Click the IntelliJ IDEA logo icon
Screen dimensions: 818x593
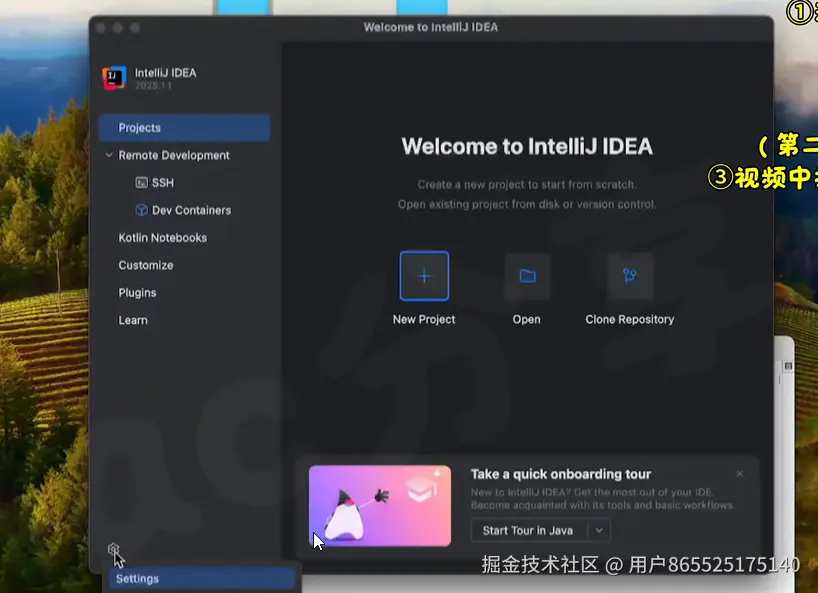[114, 78]
